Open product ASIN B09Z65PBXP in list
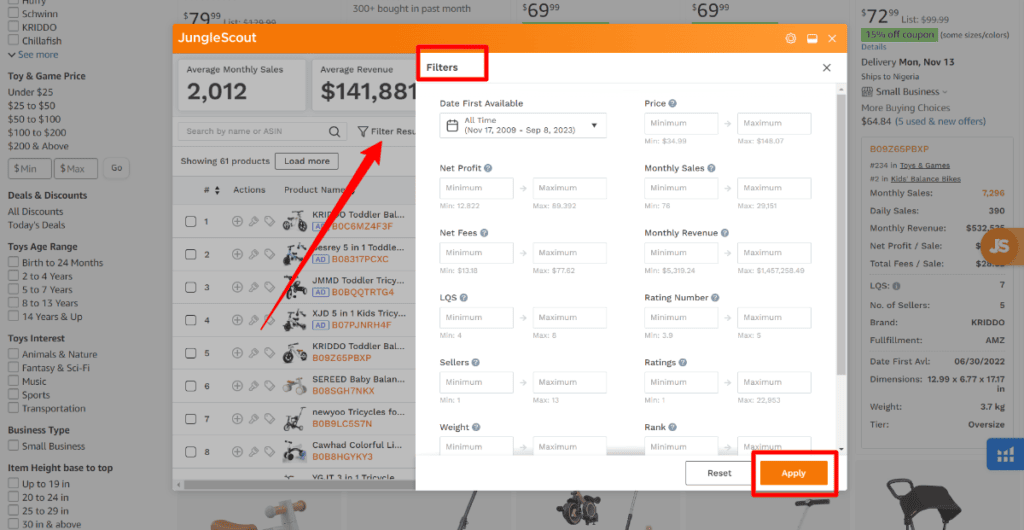 click(342, 358)
